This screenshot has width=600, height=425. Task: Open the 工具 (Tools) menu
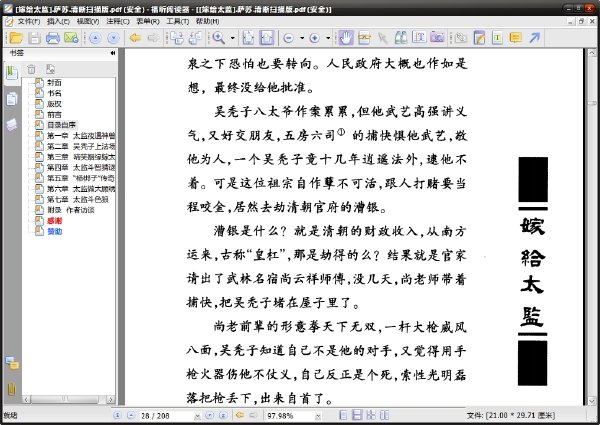click(178, 21)
